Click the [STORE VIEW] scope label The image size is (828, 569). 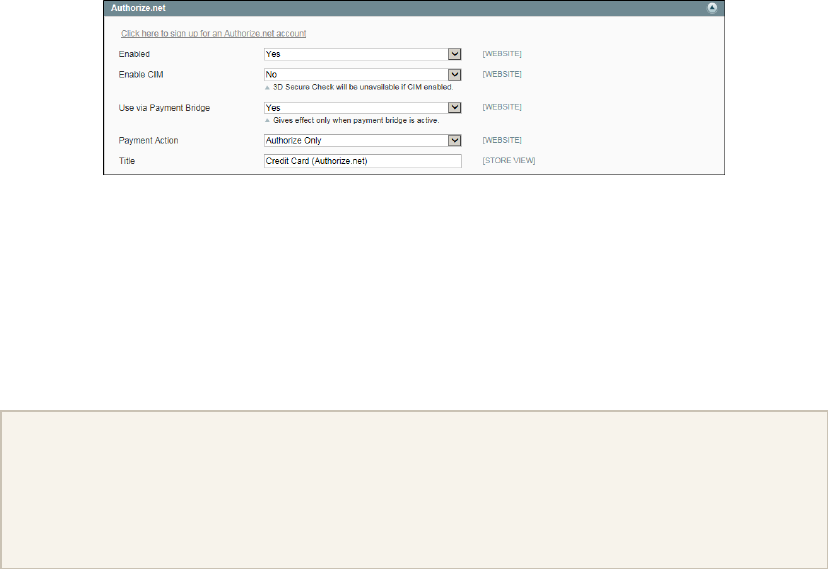(509, 160)
